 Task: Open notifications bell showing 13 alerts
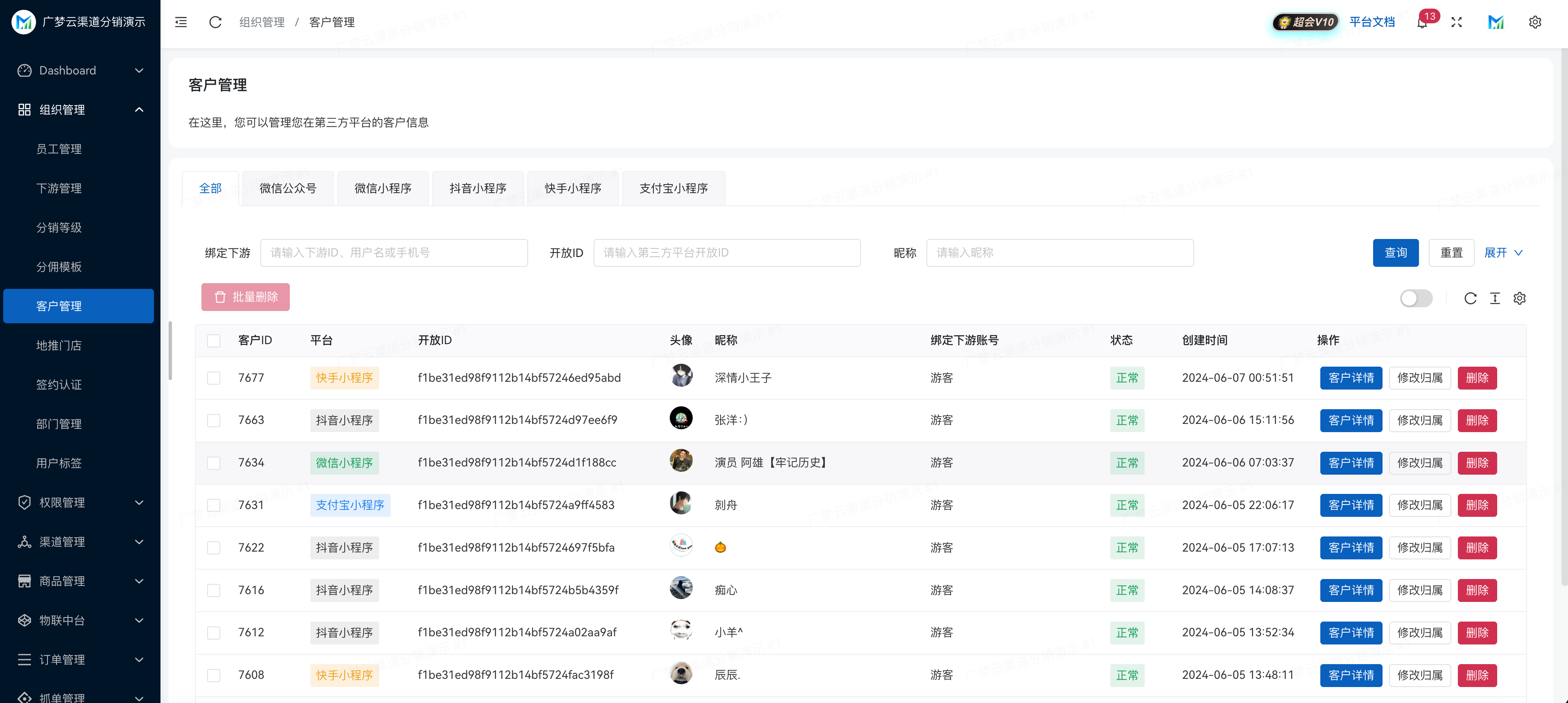click(x=1423, y=24)
